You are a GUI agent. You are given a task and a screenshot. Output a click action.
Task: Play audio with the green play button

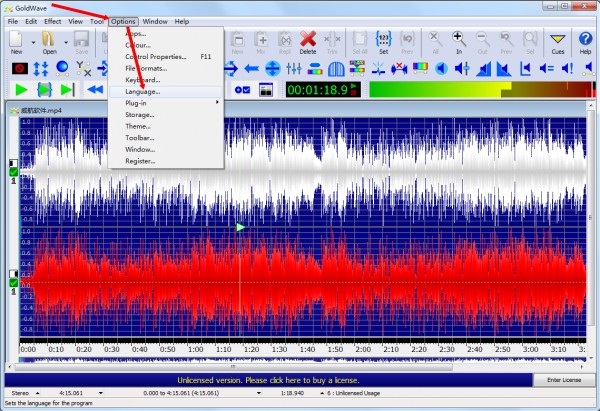pos(21,90)
